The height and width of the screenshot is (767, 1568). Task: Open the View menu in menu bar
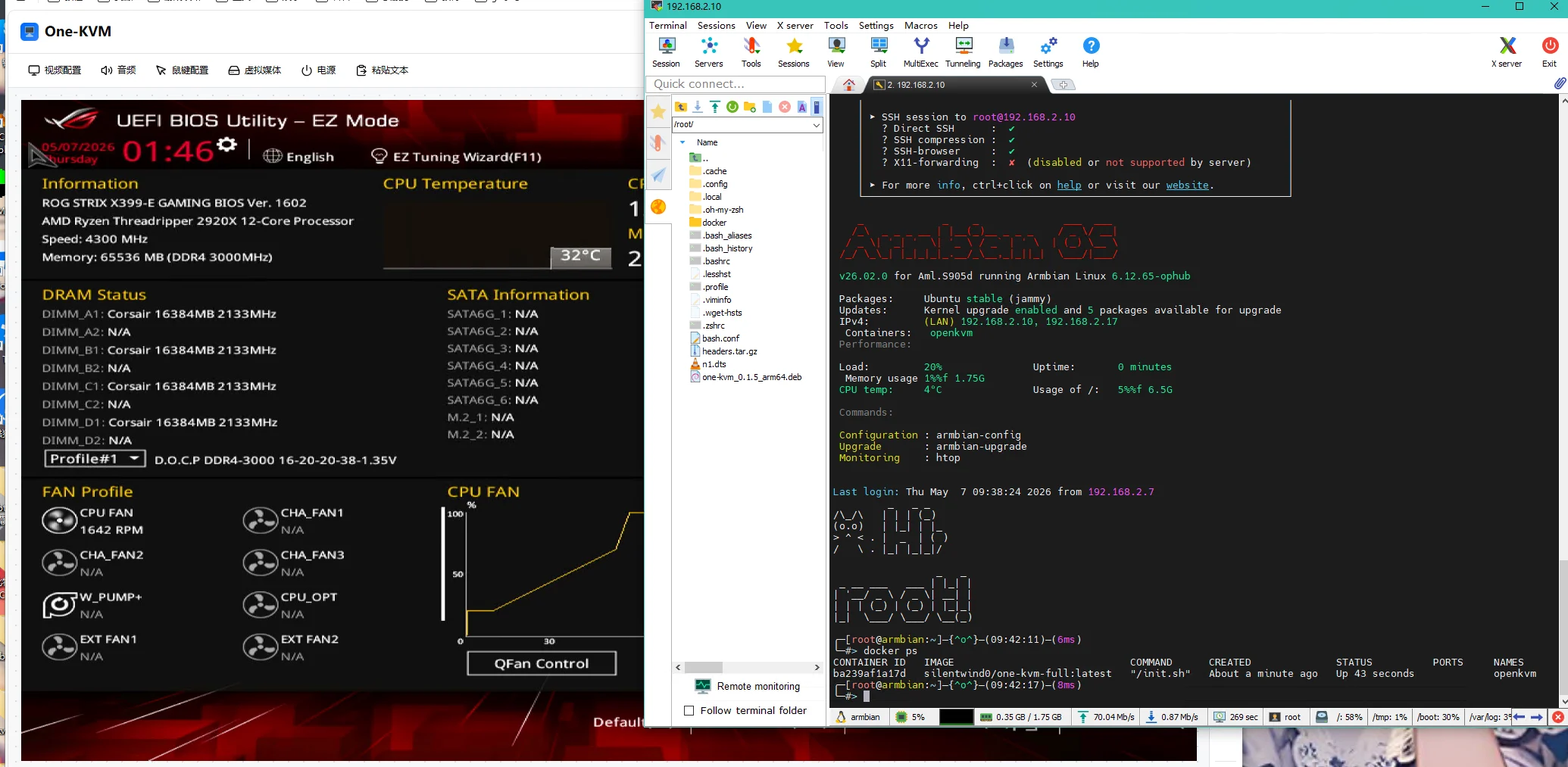tap(756, 25)
